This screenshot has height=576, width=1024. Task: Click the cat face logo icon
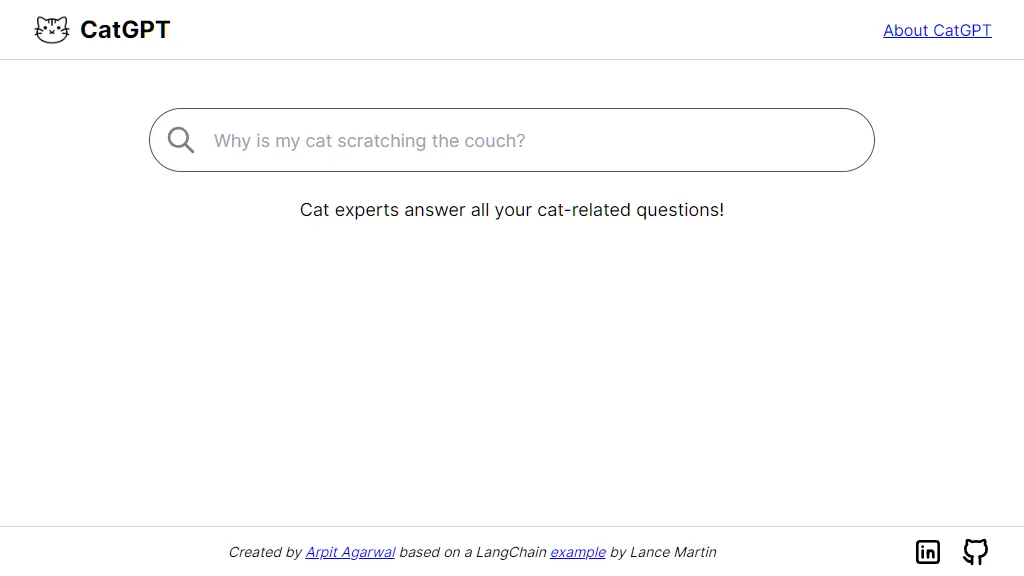[x=52, y=30]
